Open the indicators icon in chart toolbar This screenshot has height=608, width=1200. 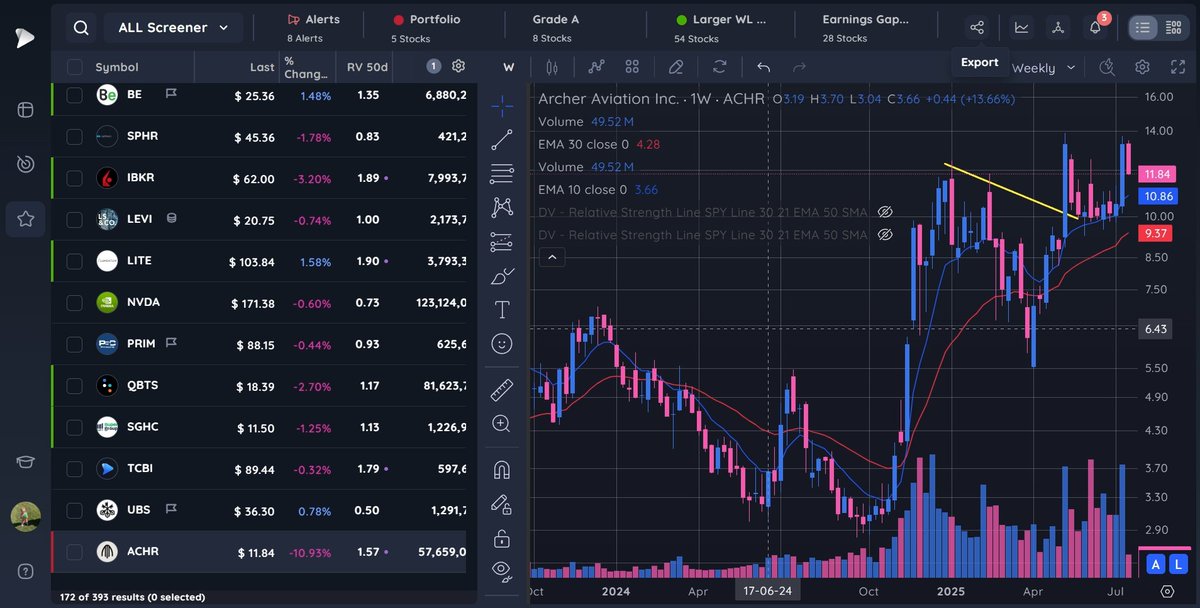[597, 67]
